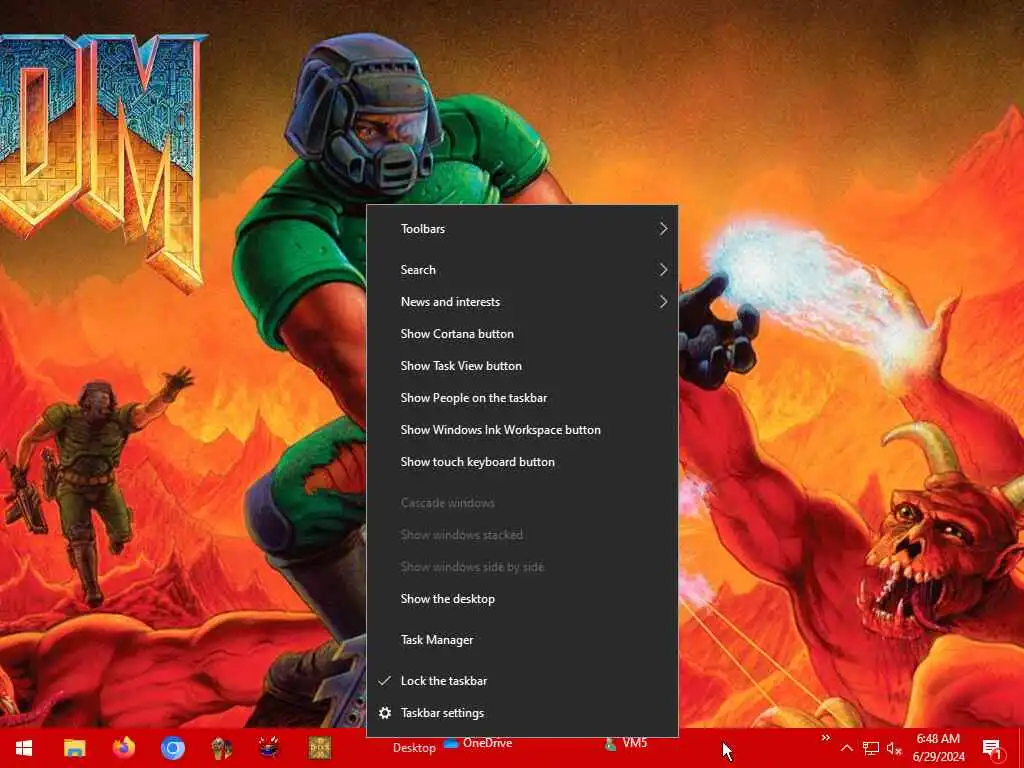Click the Desktop toolbar label on taskbar
Image resolution: width=1024 pixels, height=768 pixels.
pyautogui.click(x=414, y=748)
